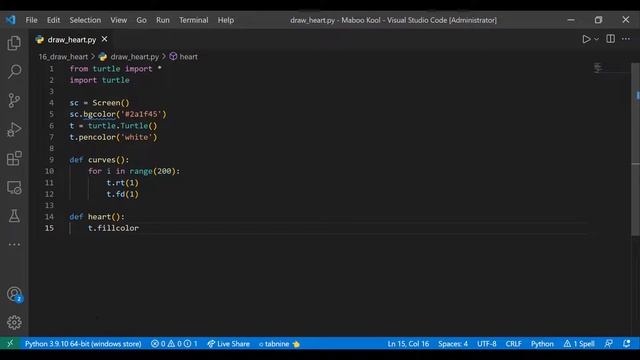Change indentation via Spaces: 4
The height and width of the screenshot is (360, 640).
pos(453,344)
